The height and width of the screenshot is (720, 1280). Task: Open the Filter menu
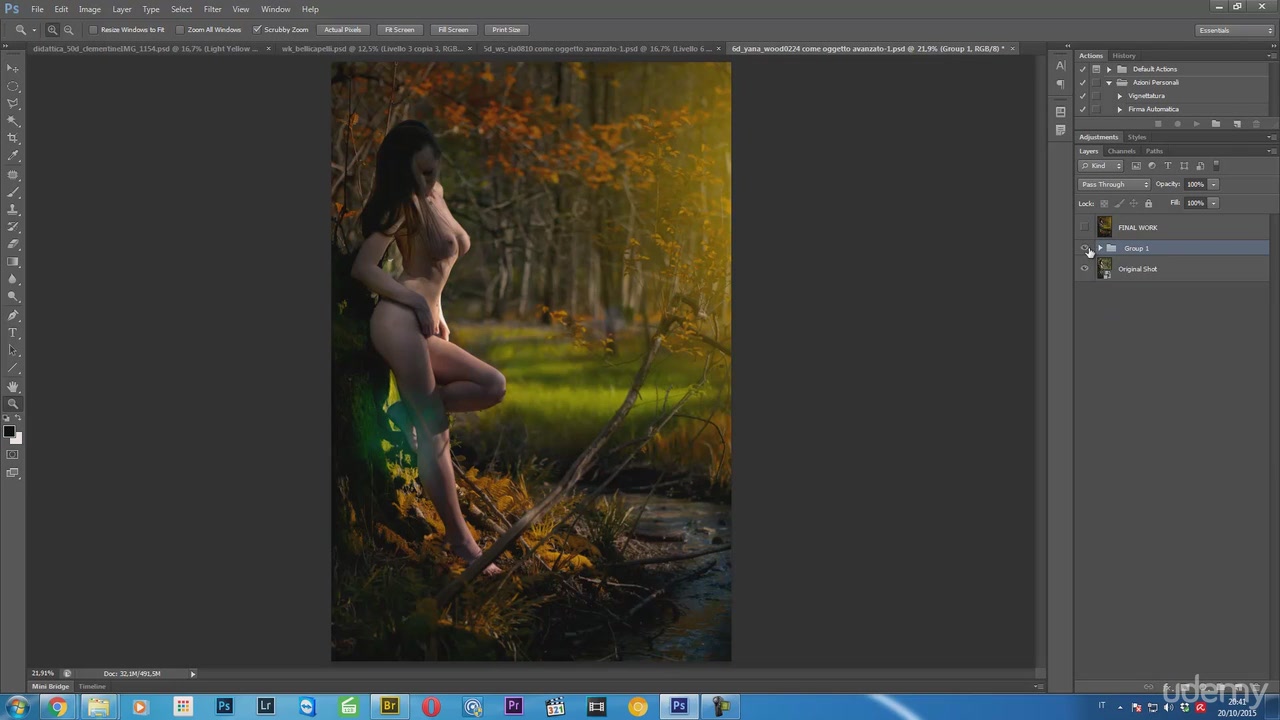212,9
